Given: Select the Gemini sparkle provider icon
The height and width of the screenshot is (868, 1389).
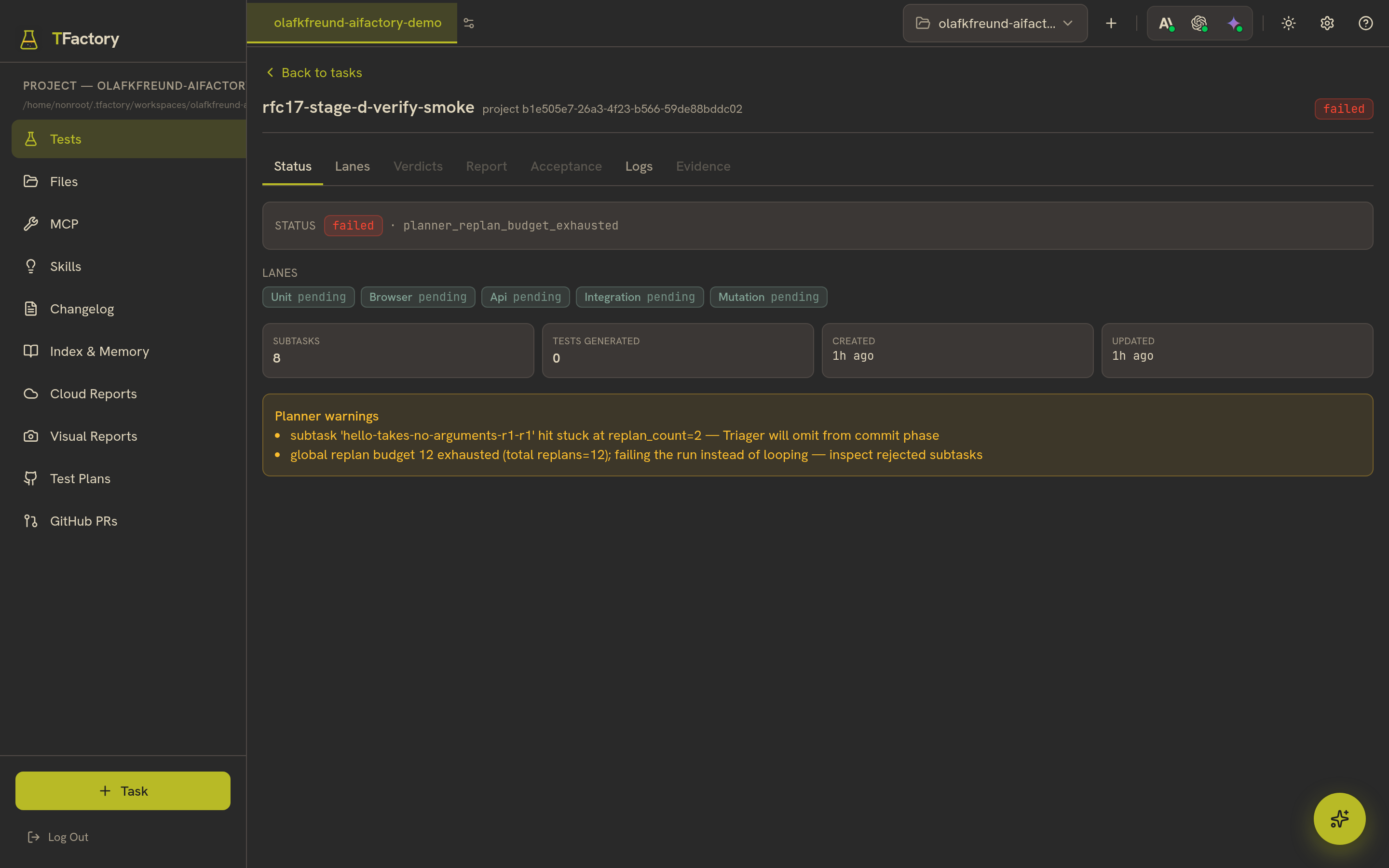Looking at the screenshot, I should pos(1234,23).
